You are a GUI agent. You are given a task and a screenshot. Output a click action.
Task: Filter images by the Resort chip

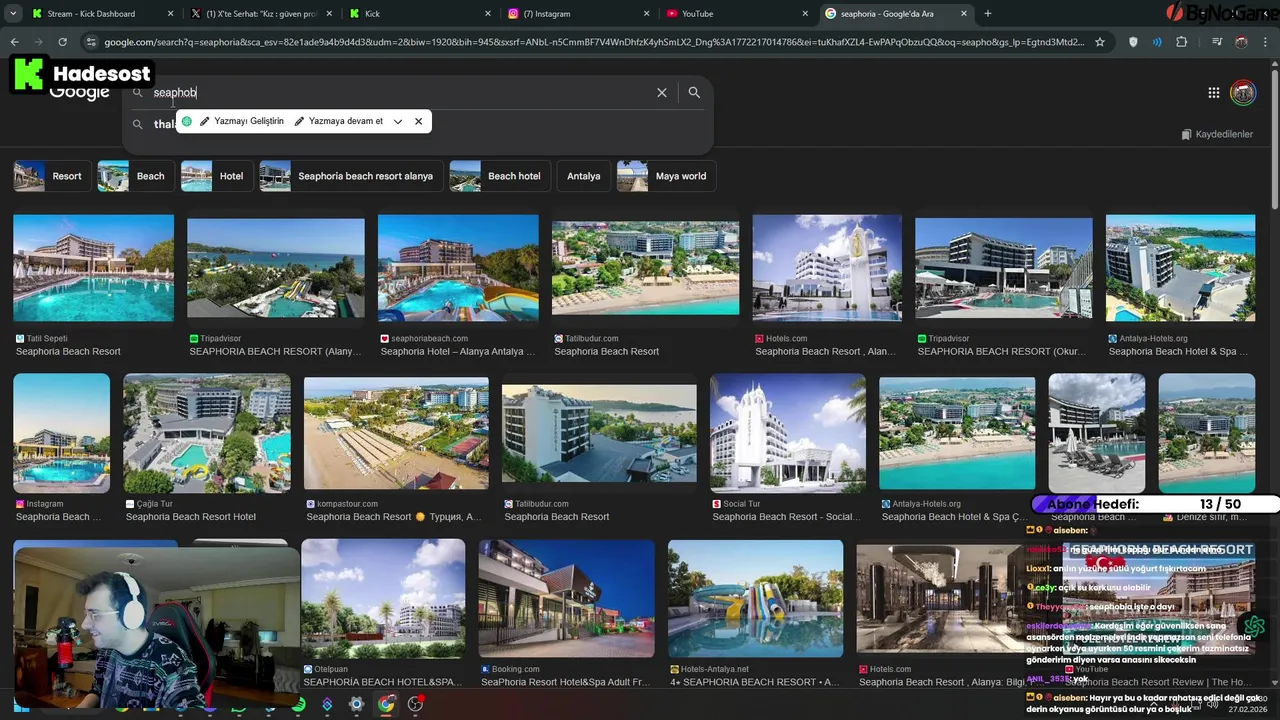[x=51, y=176]
